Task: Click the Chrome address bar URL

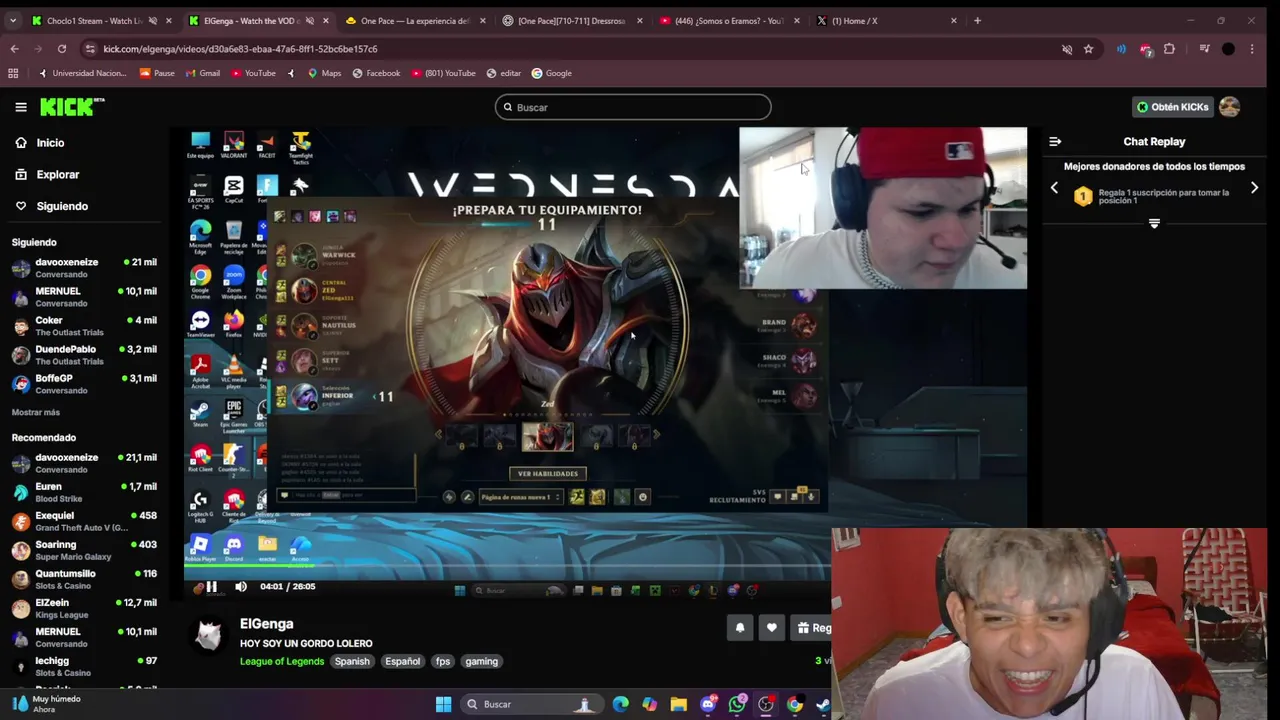Action: pyautogui.click(x=240, y=49)
